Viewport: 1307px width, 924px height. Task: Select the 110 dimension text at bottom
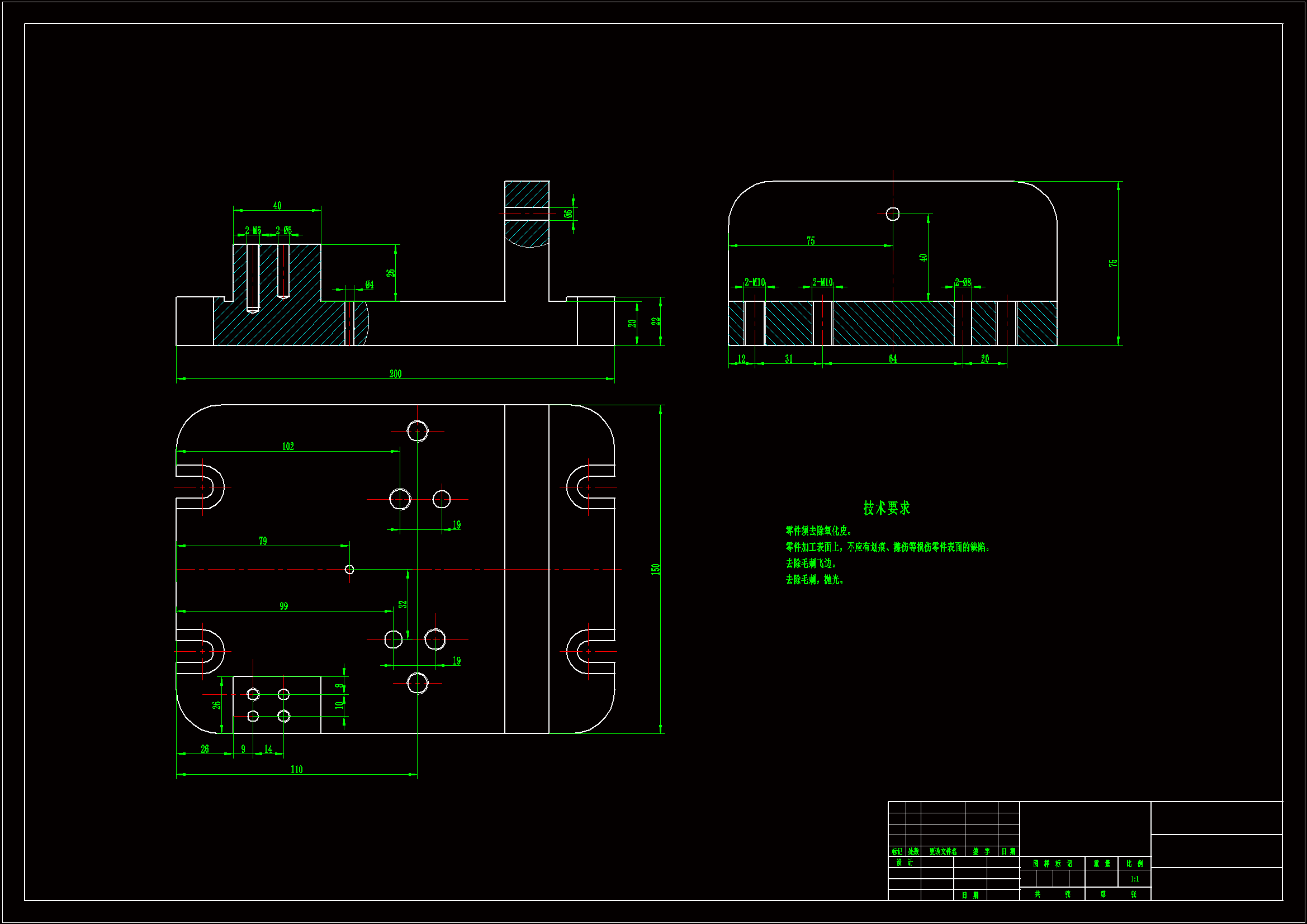[x=297, y=770]
